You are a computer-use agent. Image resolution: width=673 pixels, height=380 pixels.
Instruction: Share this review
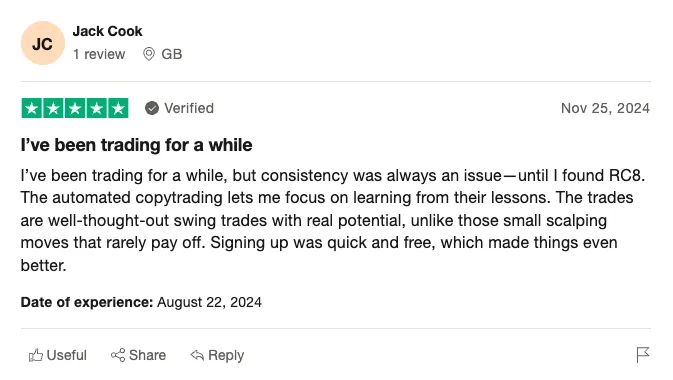138,355
